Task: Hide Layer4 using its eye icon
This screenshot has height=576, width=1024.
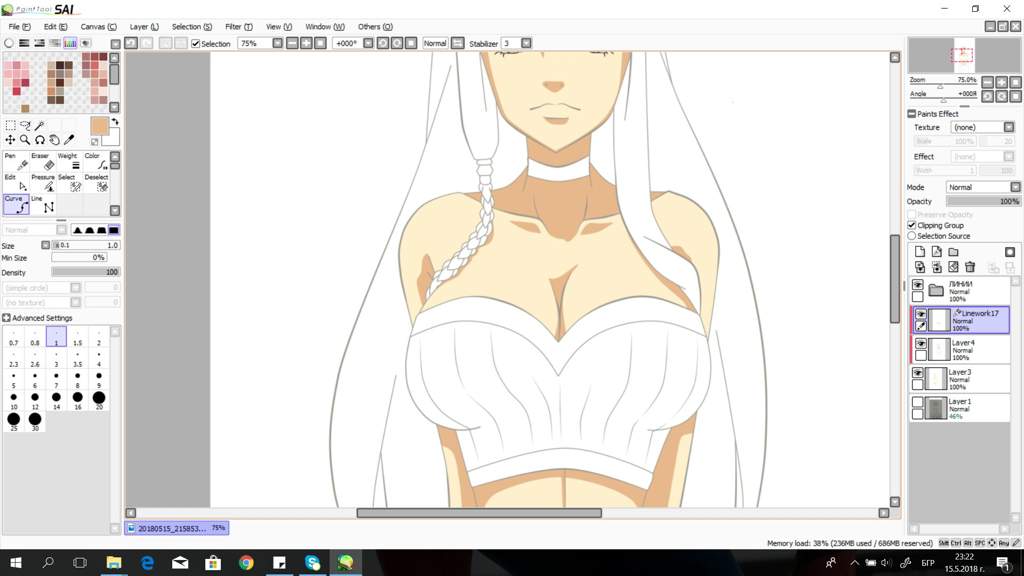Action: pos(921,344)
